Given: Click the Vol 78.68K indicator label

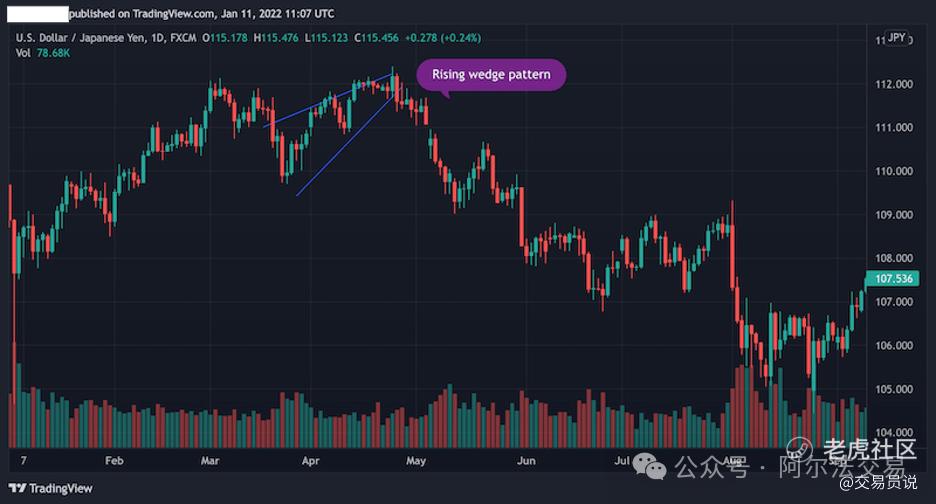Looking at the screenshot, I should click(x=42, y=53).
